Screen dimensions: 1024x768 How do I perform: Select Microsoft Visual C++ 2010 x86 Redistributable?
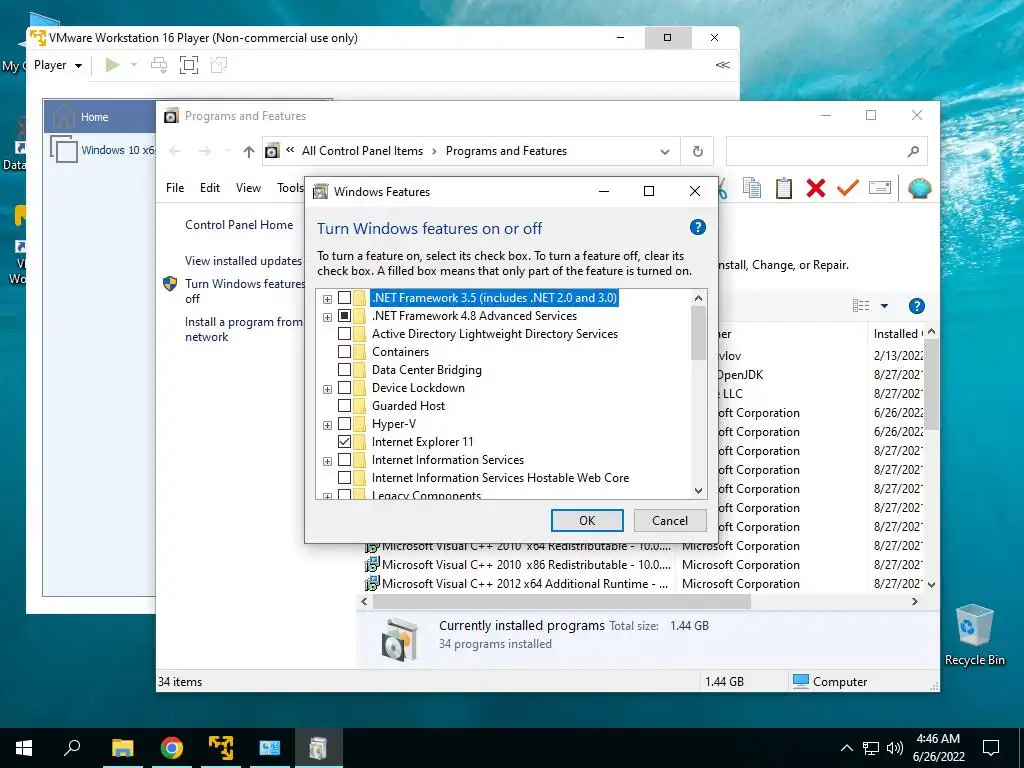tap(517, 565)
